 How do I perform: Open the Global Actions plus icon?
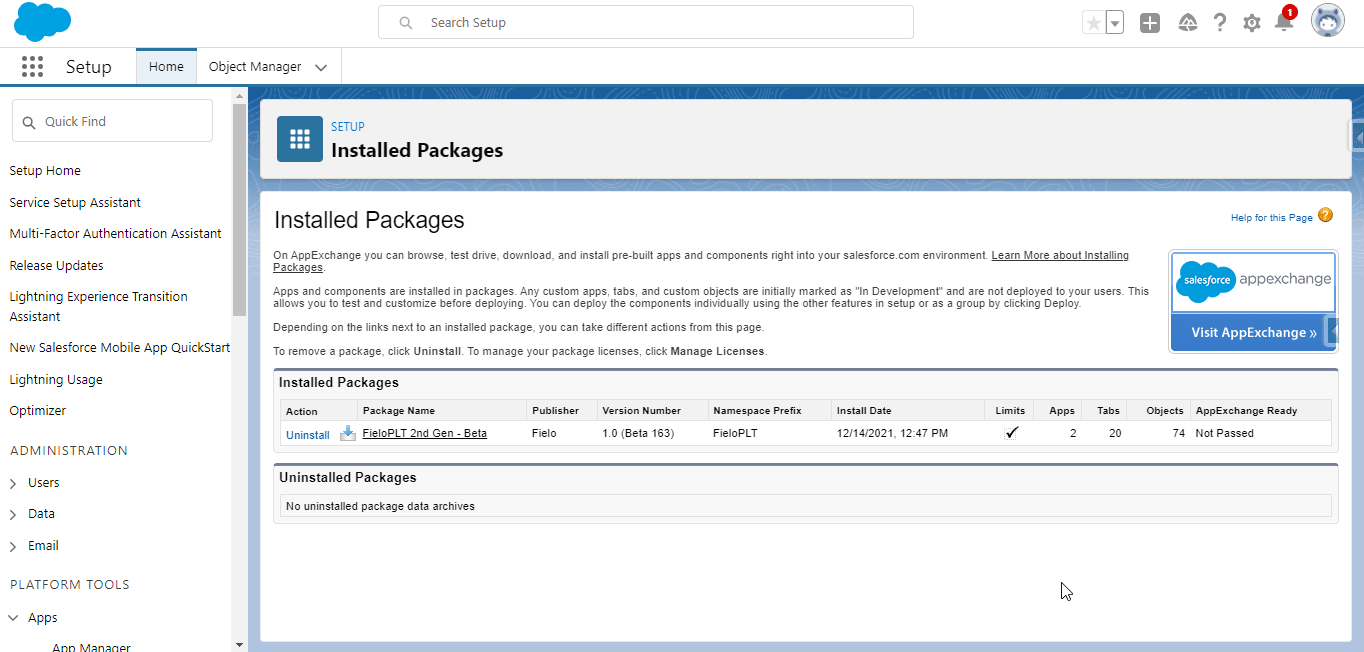coord(1150,23)
